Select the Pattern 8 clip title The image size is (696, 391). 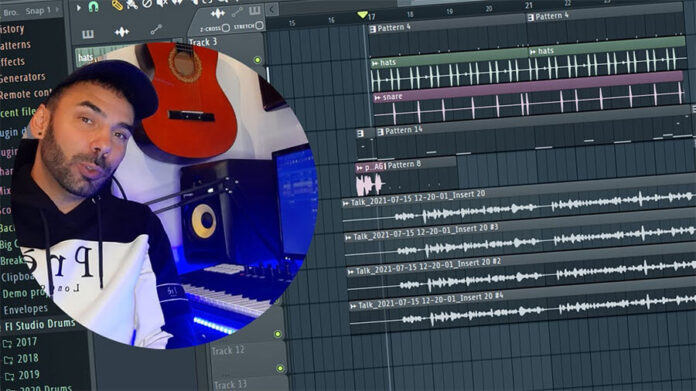point(404,164)
